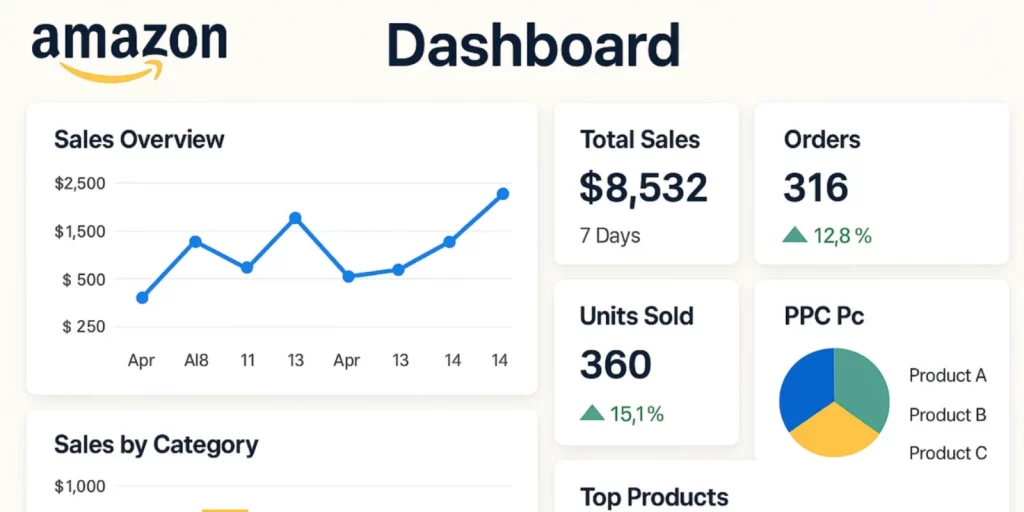Click the Dashboard page title
Screen dimensions: 1024x512
(533, 45)
